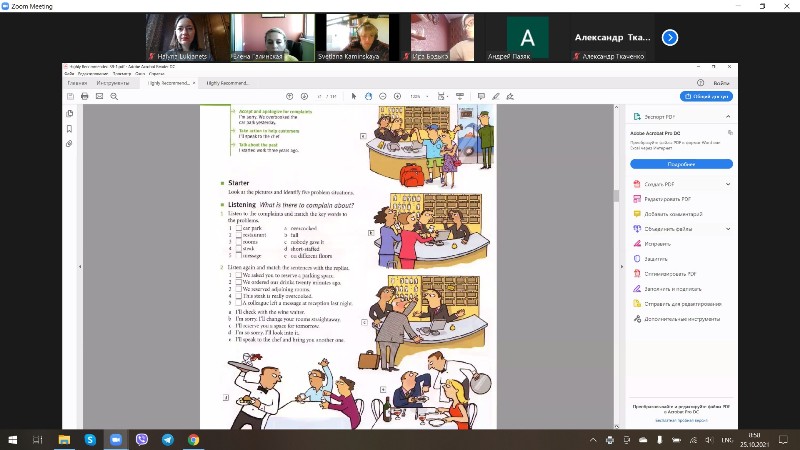Click the free trial link at panel bottom

[x=681, y=420]
